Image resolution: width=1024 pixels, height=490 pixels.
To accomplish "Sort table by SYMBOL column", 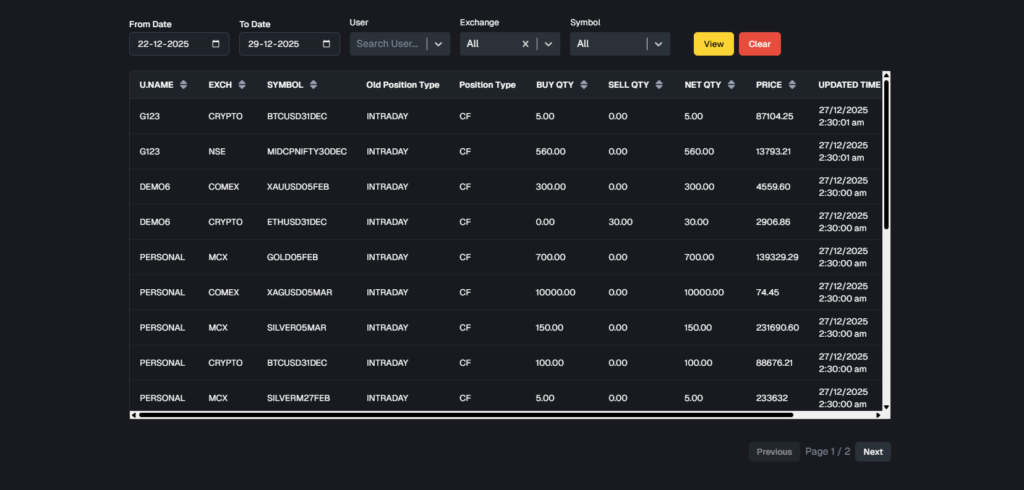I will (313, 85).
